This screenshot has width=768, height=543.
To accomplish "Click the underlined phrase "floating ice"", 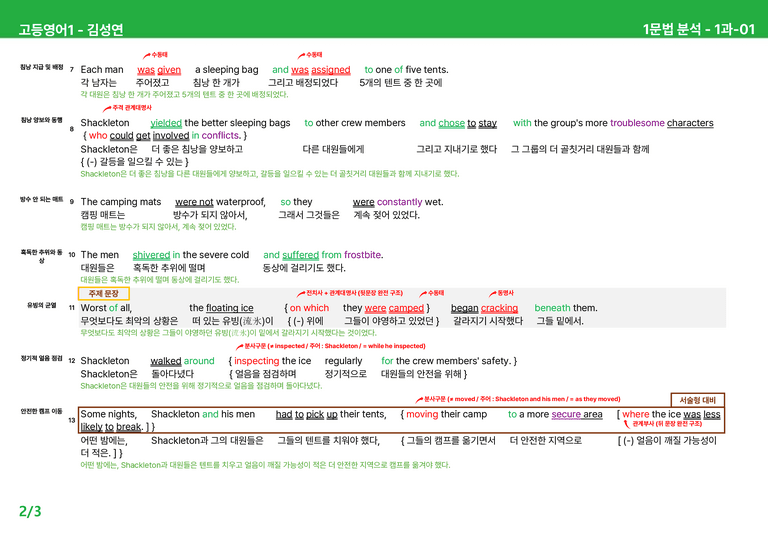I will point(230,308).
